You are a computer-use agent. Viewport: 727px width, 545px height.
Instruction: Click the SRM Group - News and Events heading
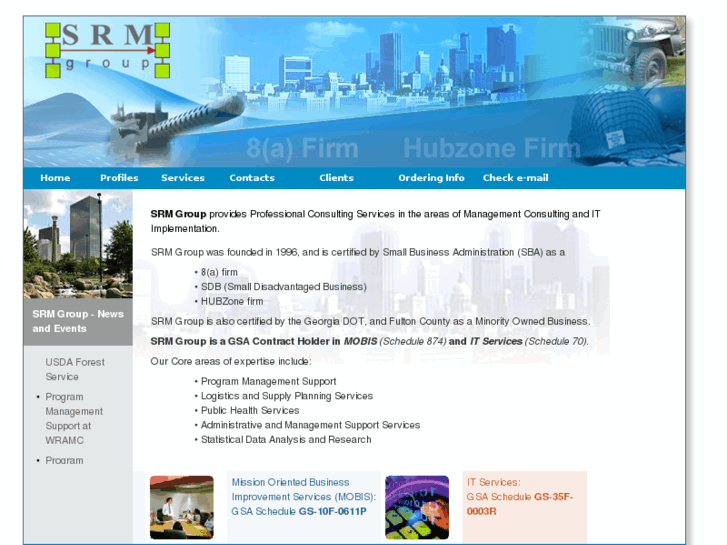(78, 321)
